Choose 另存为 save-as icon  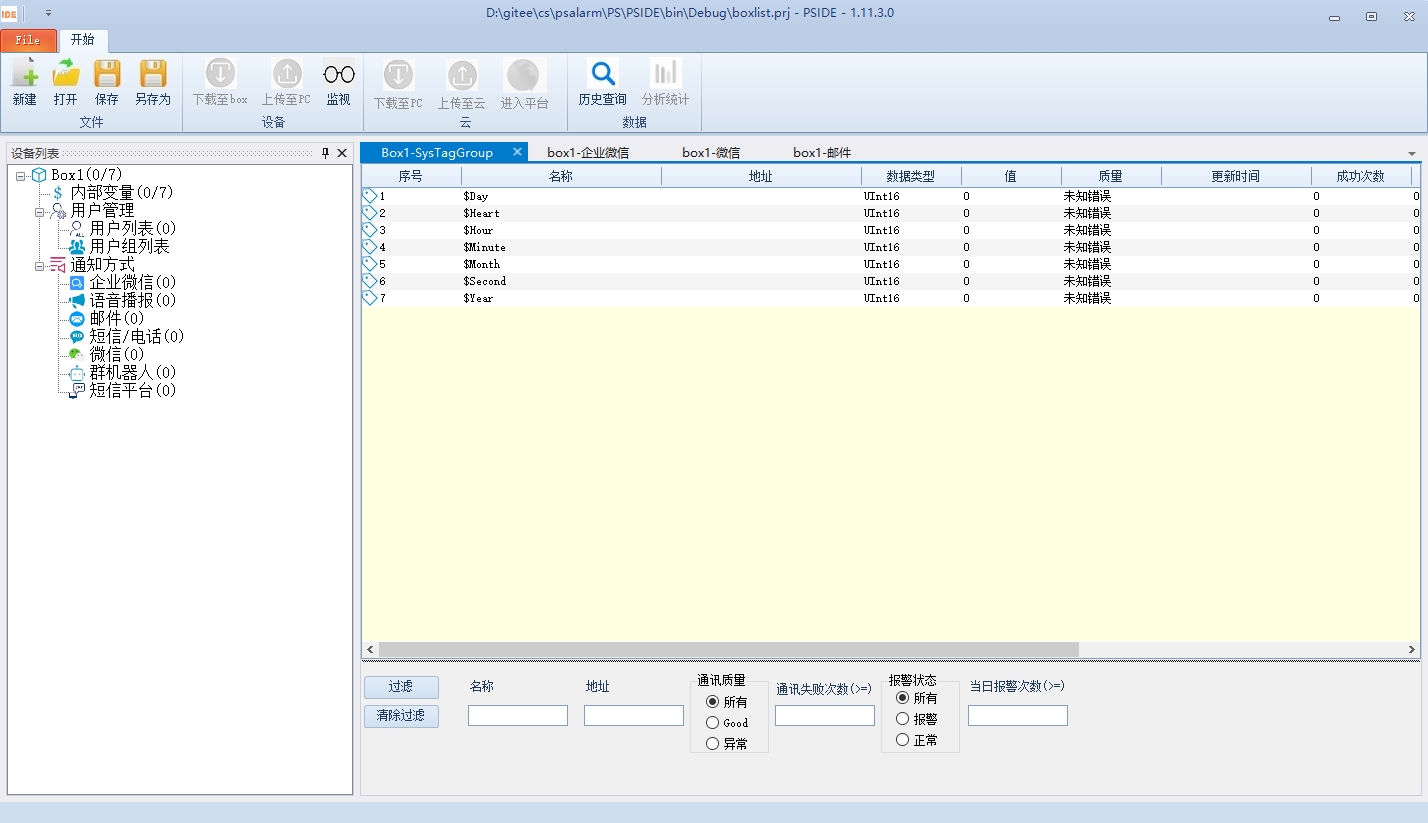(153, 73)
